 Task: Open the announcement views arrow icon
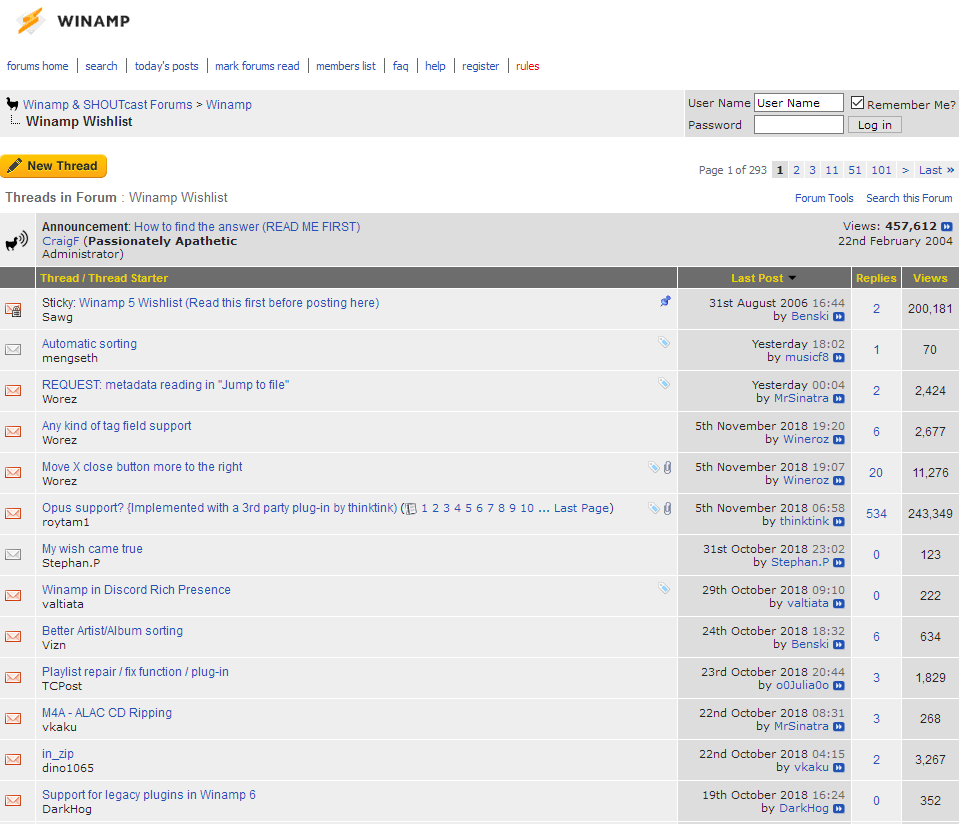click(947, 227)
